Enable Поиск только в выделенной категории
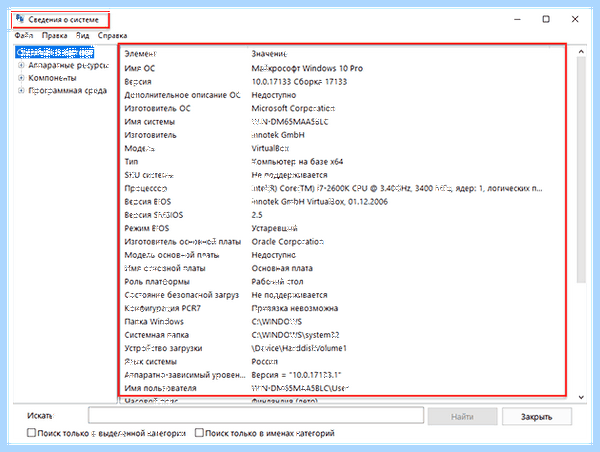 coord(31,433)
